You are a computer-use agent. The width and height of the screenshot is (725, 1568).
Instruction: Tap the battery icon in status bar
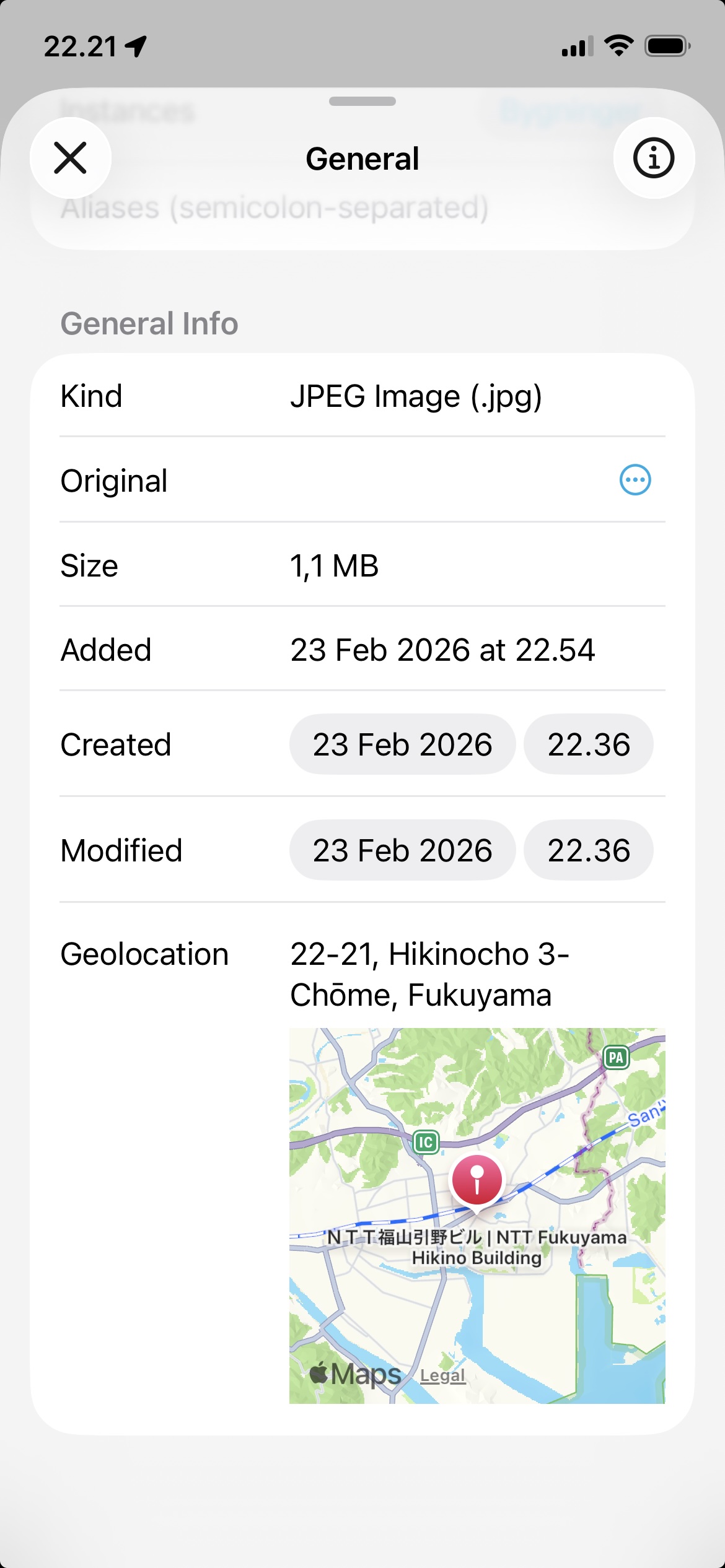tap(667, 46)
